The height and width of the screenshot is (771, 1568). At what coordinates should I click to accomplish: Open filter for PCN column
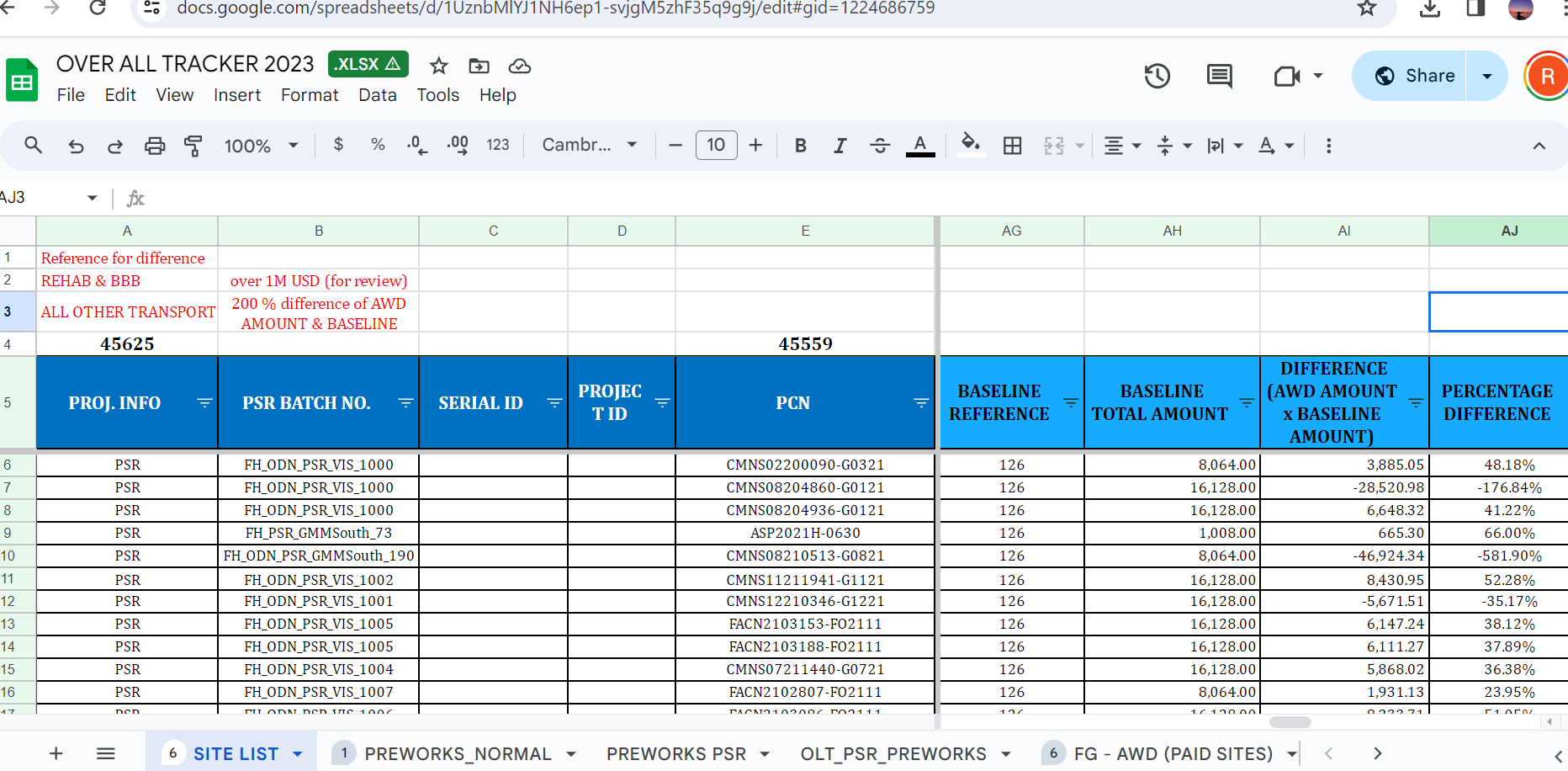click(921, 402)
